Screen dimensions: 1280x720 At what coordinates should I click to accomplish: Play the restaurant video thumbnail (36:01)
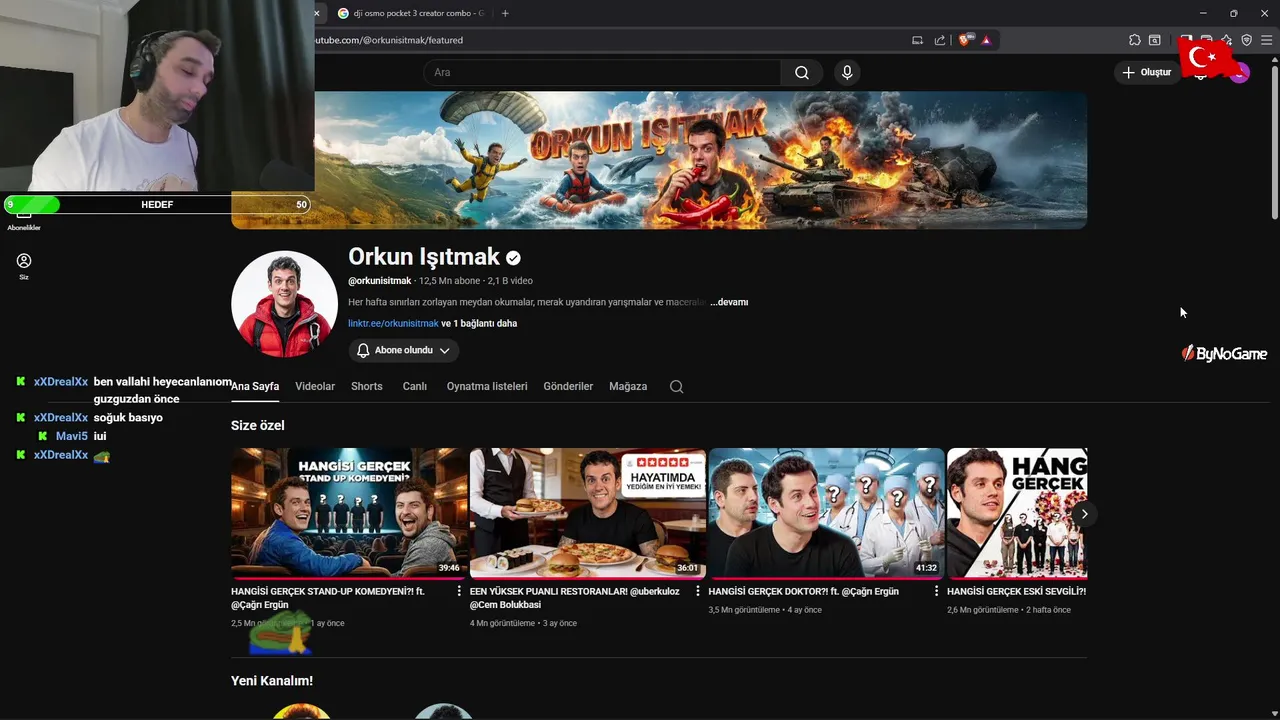tap(588, 513)
